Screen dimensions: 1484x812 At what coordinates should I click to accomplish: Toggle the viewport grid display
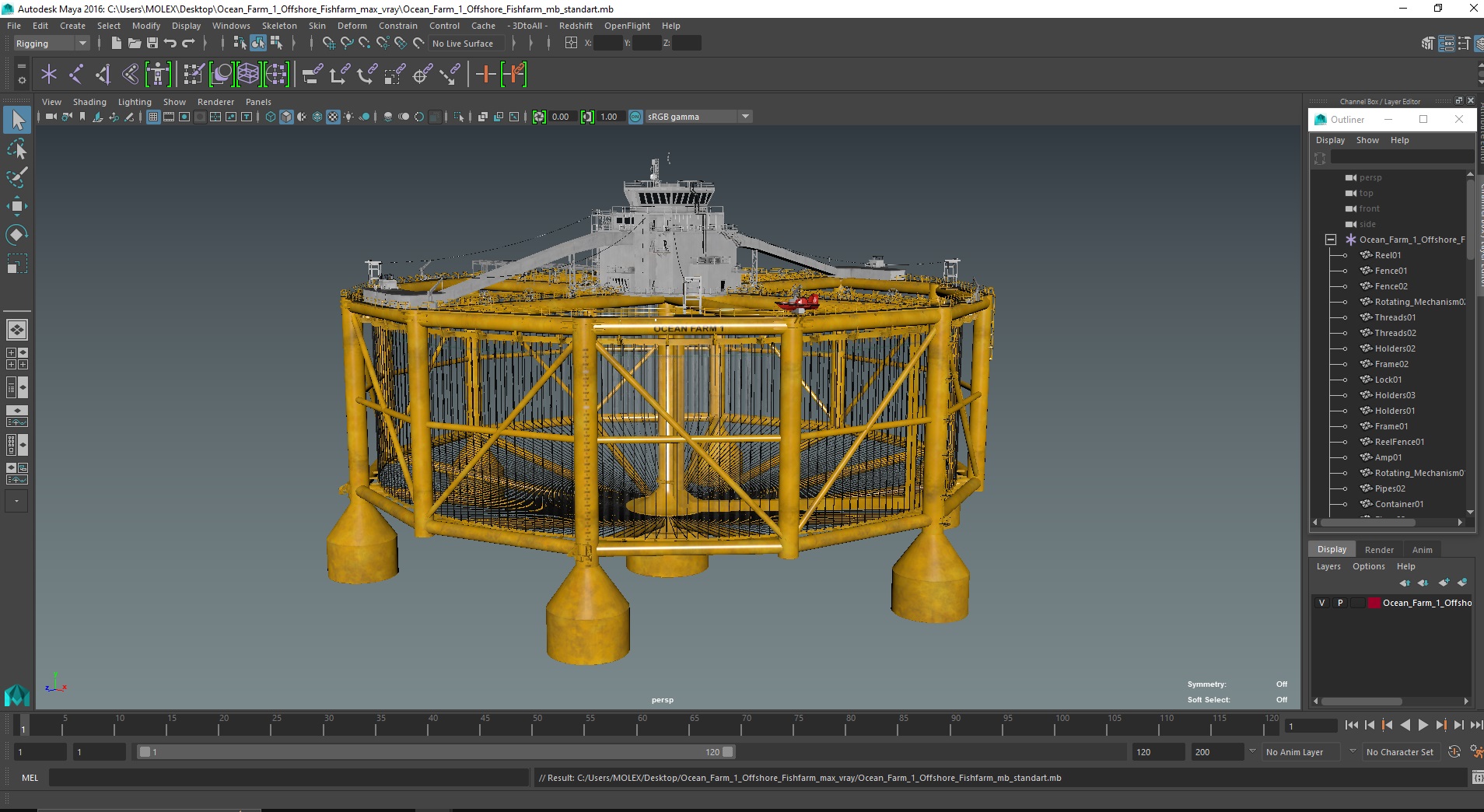click(x=153, y=117)
